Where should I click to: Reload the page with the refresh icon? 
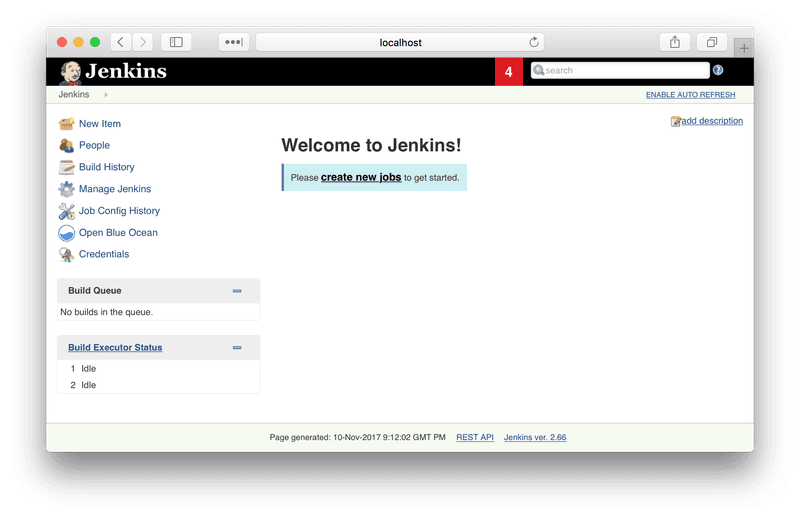pyautogui.click(x=534, y=42)
